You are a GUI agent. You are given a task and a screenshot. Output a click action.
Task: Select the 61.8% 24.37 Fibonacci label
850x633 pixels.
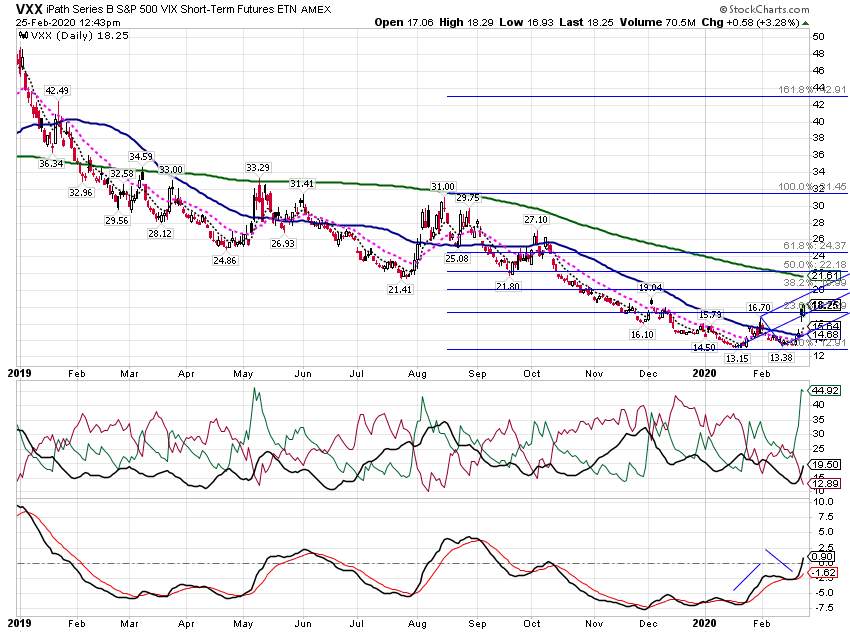click(x=815, y=246)
